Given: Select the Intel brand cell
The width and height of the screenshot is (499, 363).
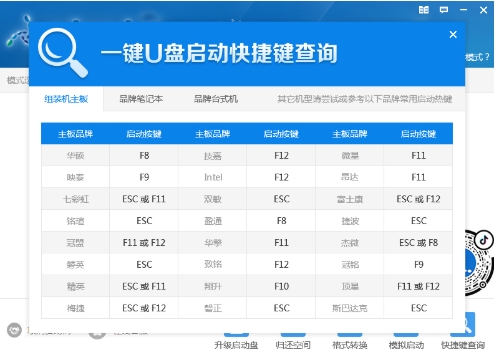Looking at the screenshot, I should 213,177.
